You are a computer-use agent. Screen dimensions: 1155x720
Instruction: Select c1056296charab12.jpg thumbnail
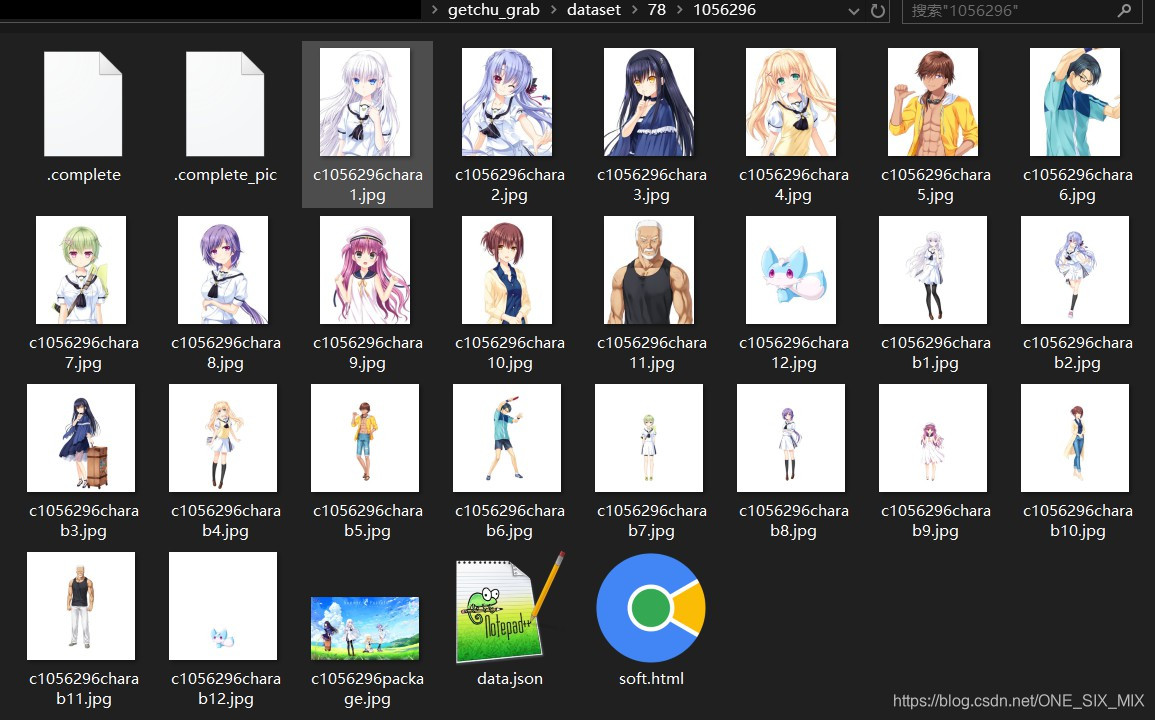click(223, 606)
